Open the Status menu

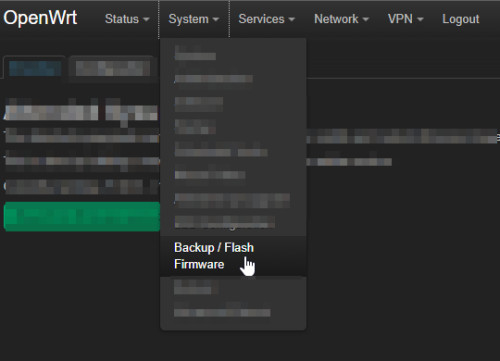click(x=127, y=19)
